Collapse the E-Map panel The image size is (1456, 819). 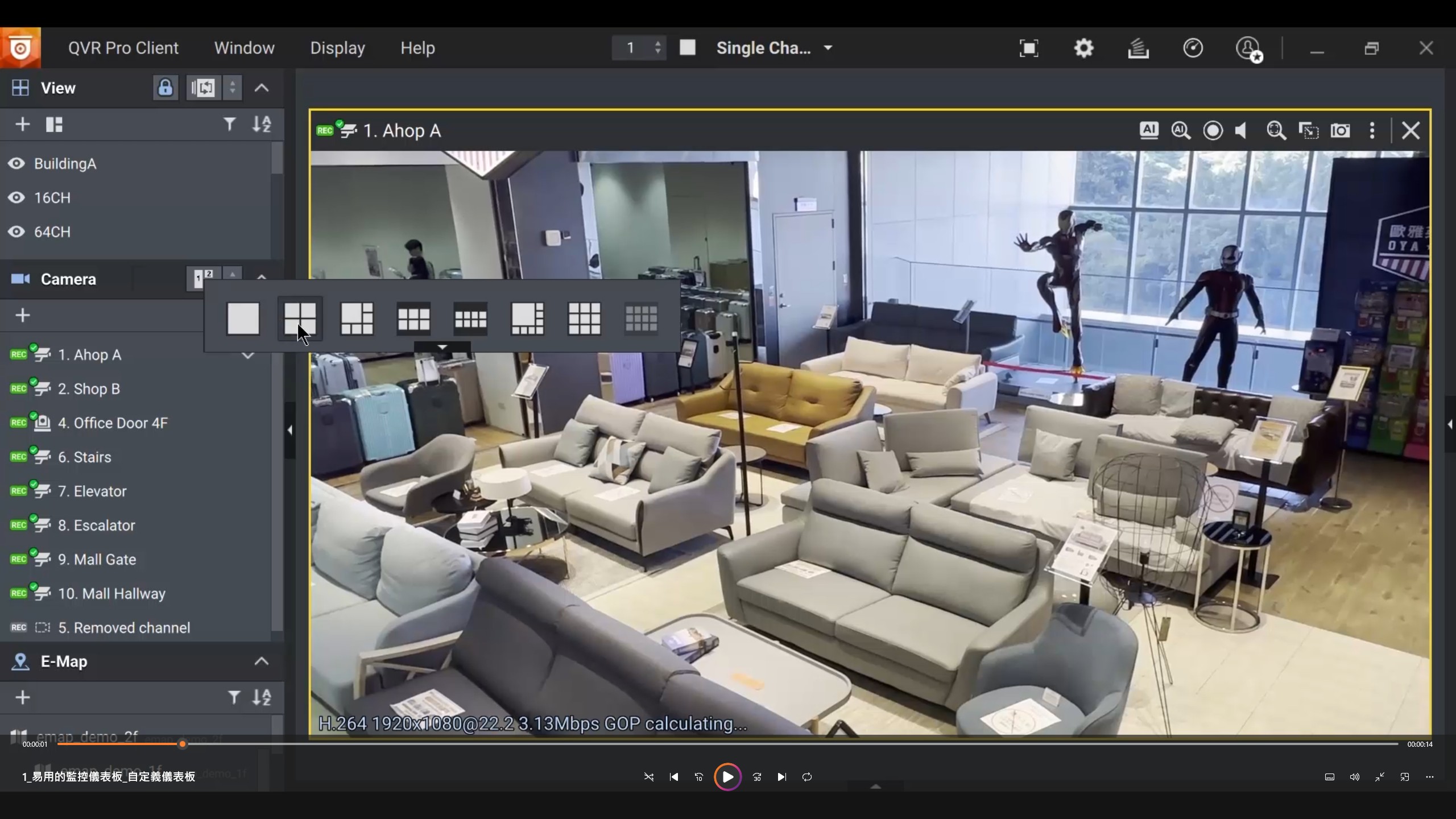tap(261, 661)
